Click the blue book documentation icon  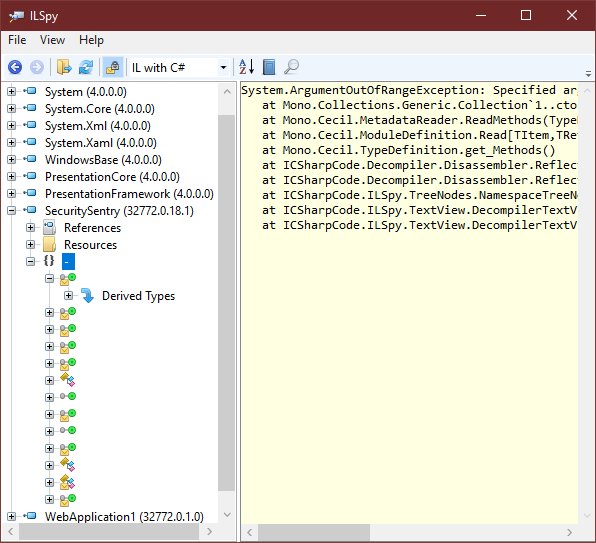(x=269, y=67)
